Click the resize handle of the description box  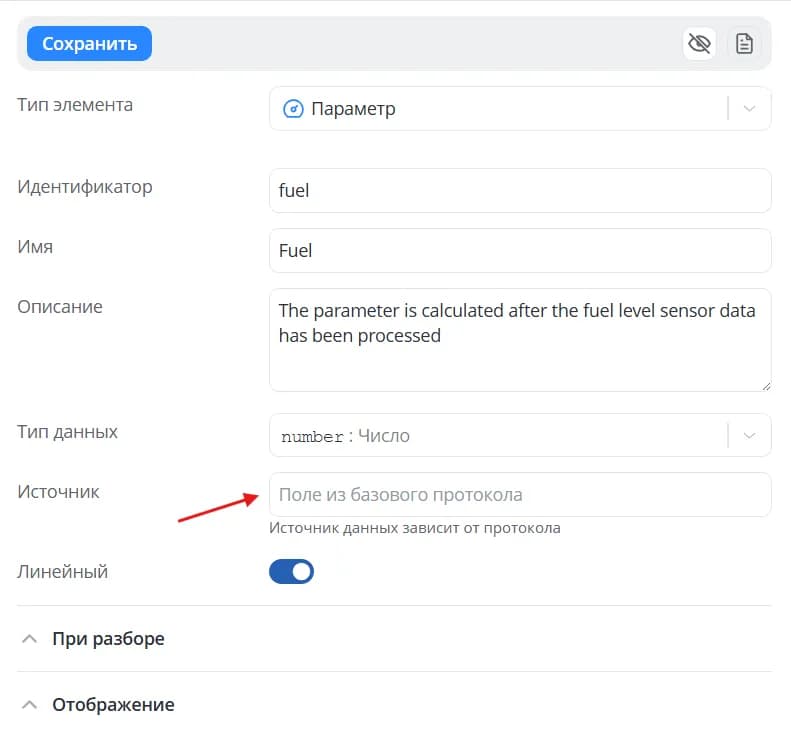point(766,386)
